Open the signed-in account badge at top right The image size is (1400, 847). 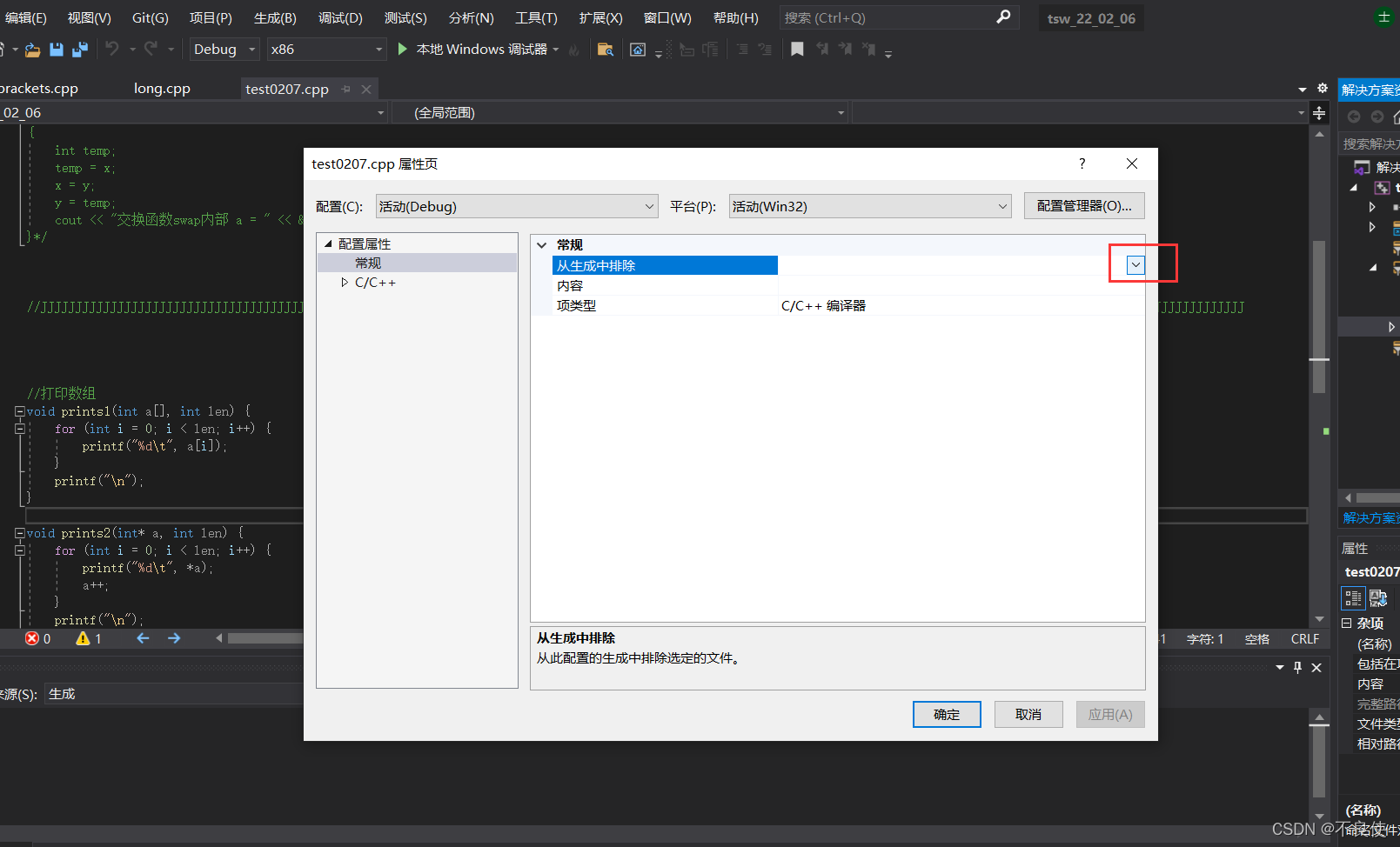coord(1383,17)
